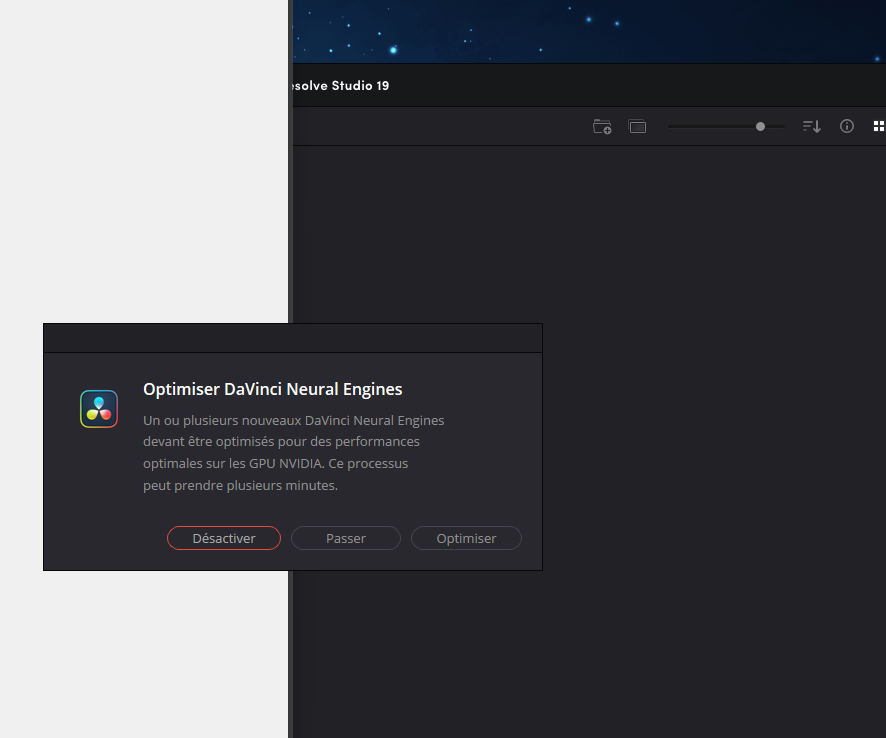Choose Passer to skip optimization

pos(346,538)
